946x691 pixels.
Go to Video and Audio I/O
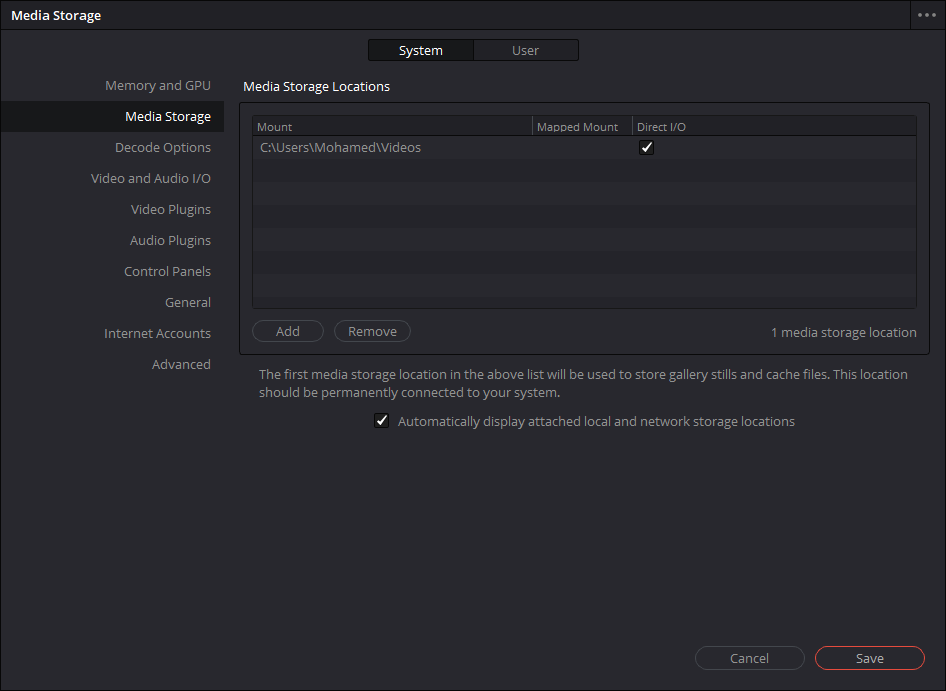point(151,179)
